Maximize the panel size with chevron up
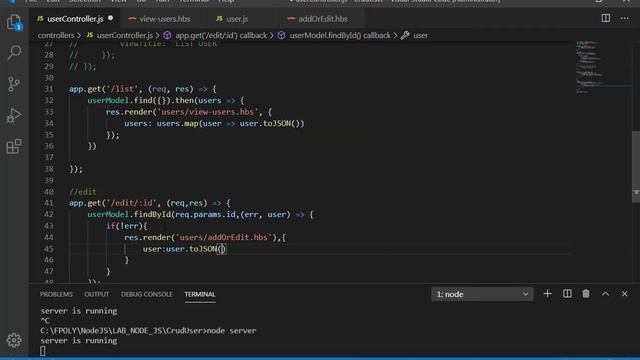The height and width of the screenshot is (360, 640). click(605, 294)
